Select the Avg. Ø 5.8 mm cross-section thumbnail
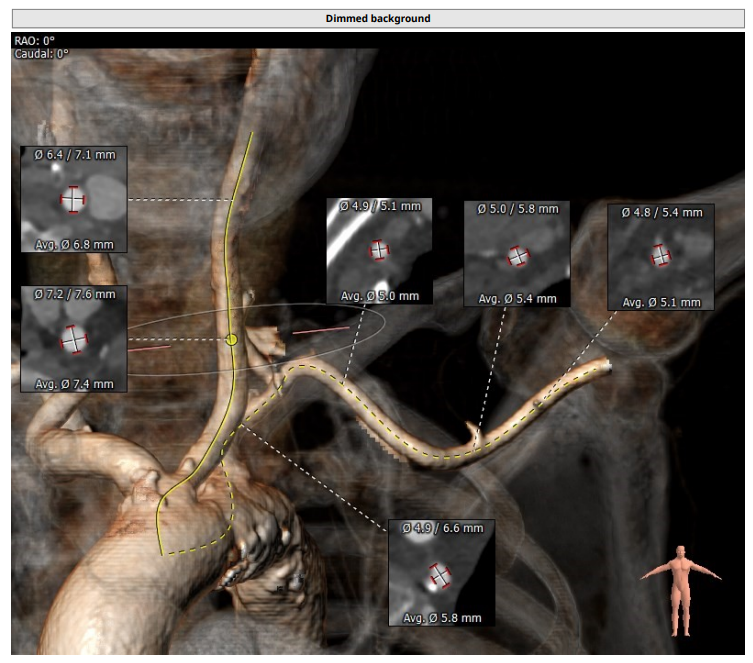This screenshot has width=753, height=663. click(441, 572)
